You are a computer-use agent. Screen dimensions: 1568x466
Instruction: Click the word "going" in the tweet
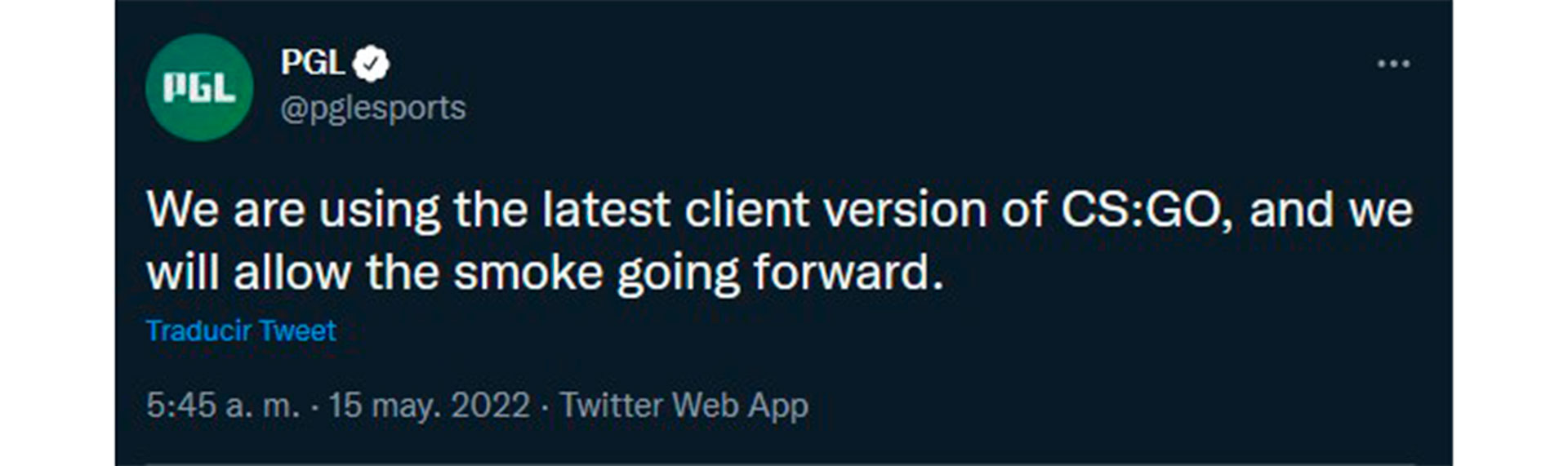click(x=678, y=273)
